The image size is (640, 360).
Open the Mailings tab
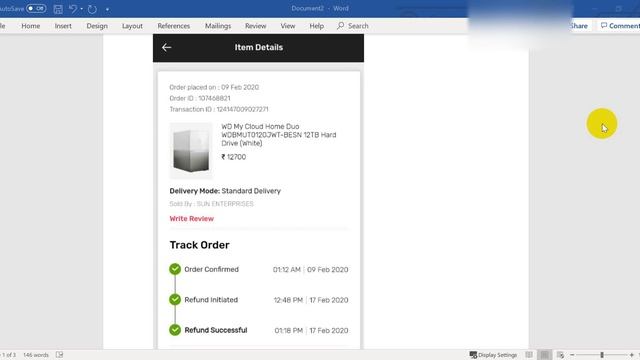218,26
